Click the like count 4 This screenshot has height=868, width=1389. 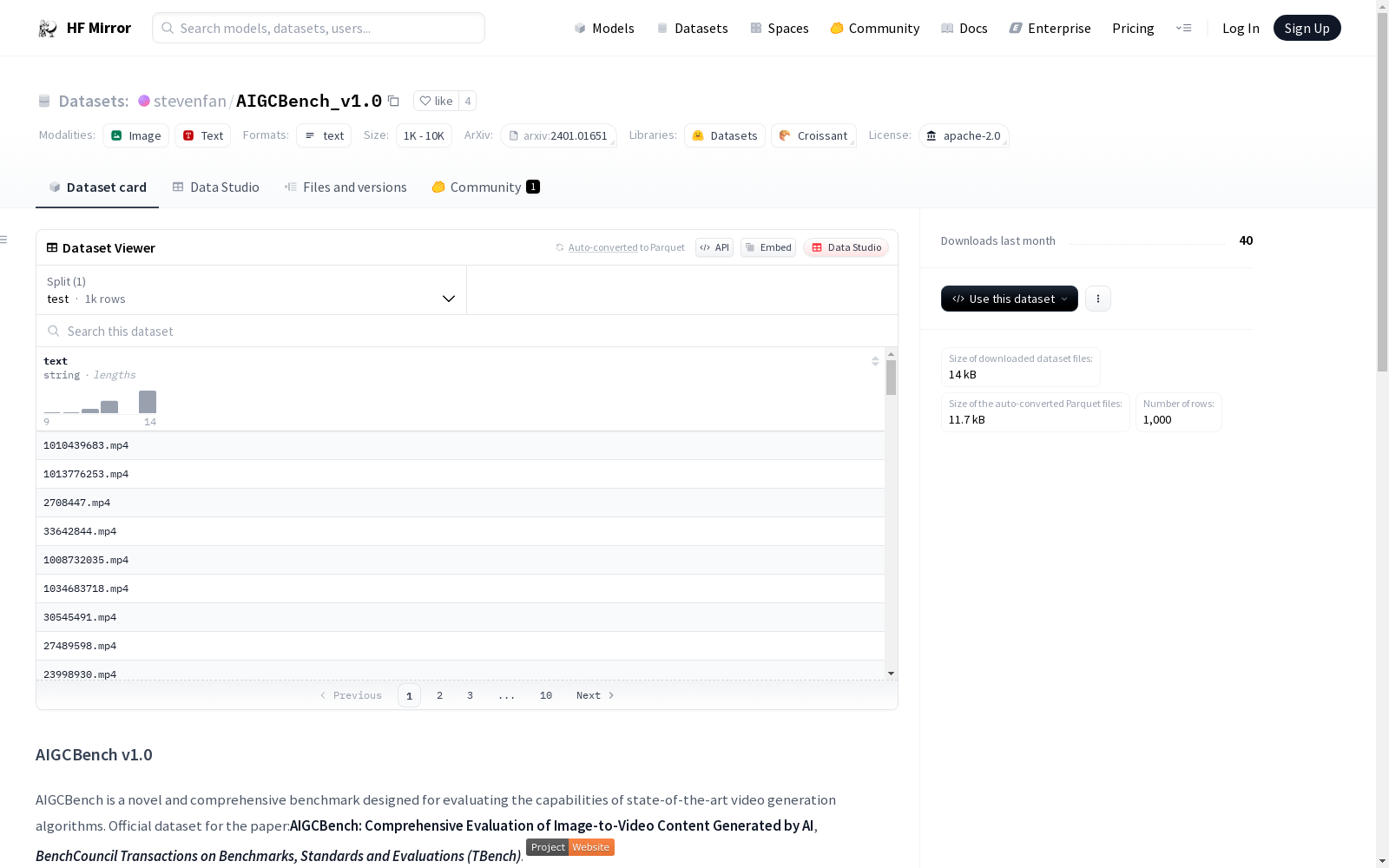coord(468,101)
